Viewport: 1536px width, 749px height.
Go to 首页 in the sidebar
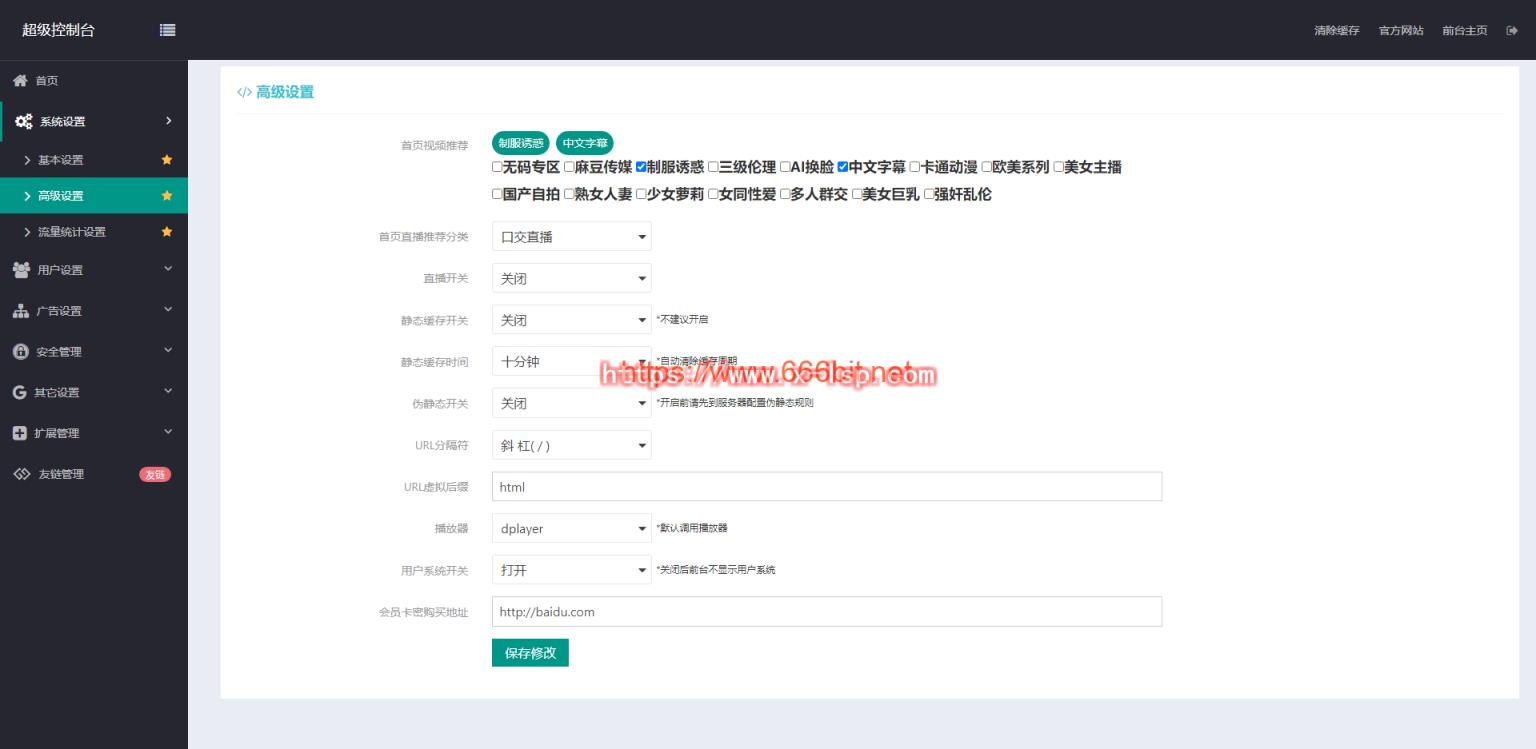[94, 81]
